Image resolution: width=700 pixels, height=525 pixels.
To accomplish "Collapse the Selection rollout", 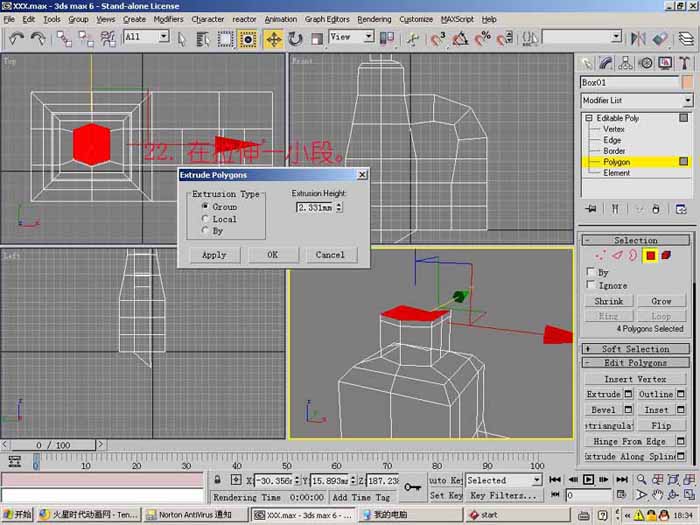I will tap(635, 240).
